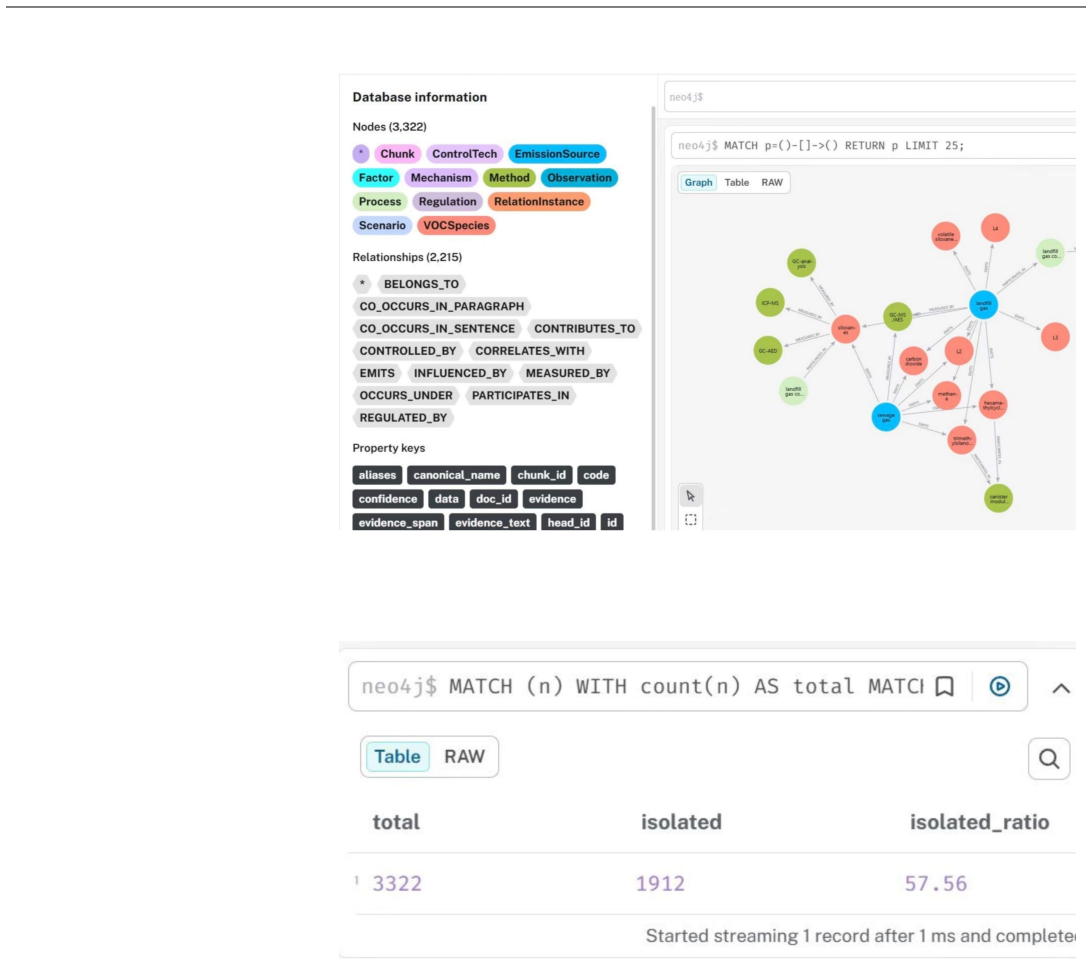Click the database info panel scrollbar

pos(653,317)
